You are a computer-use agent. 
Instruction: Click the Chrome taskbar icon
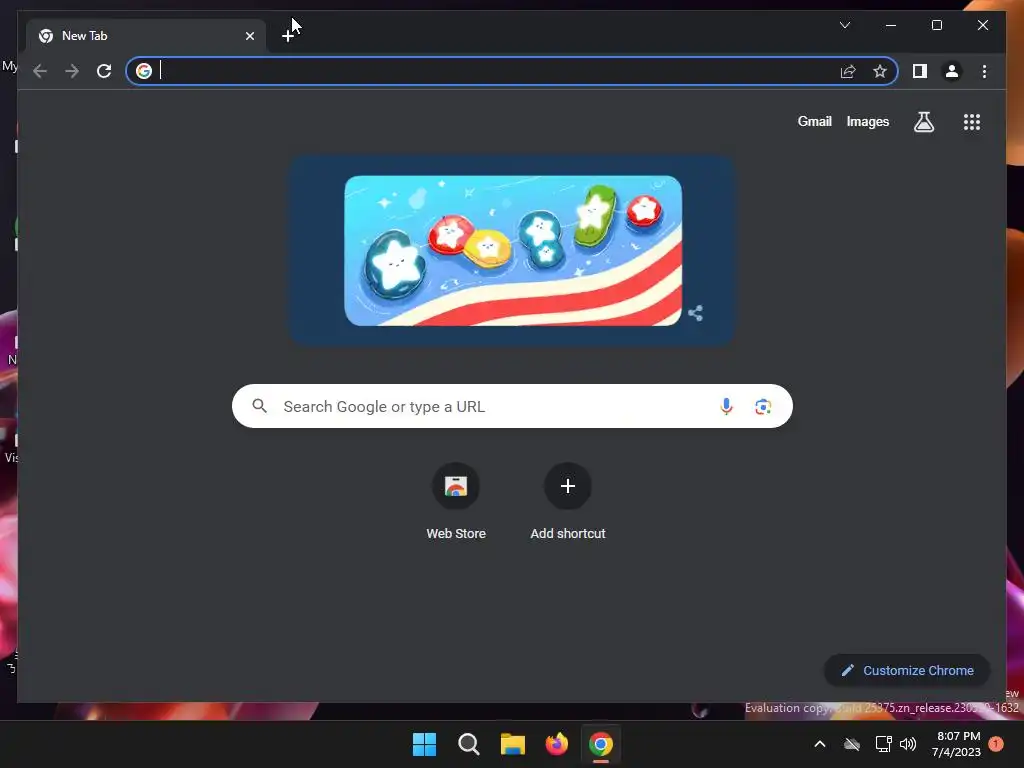[601, 744]
